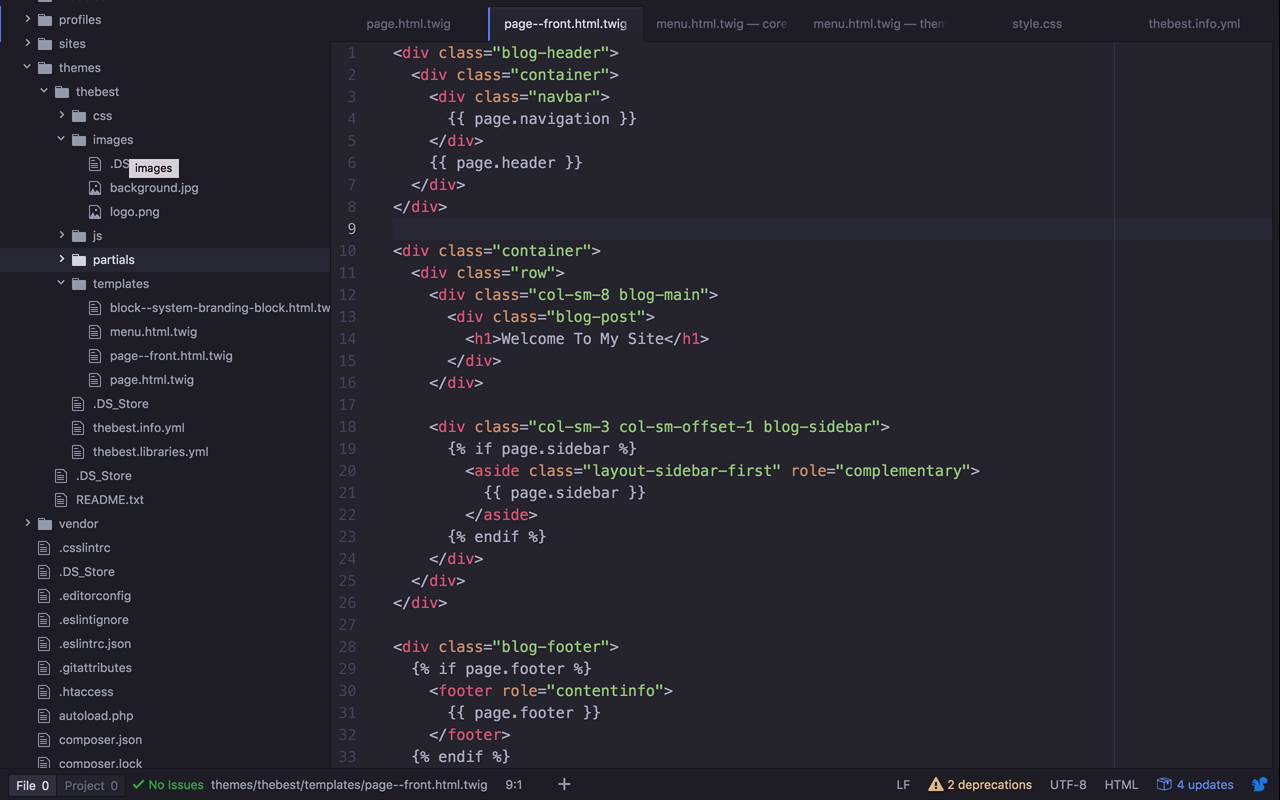The width and height of the screenshot is (1280, 800).
Task: Expand the profiles folder chevron
Action: [27, 19]
